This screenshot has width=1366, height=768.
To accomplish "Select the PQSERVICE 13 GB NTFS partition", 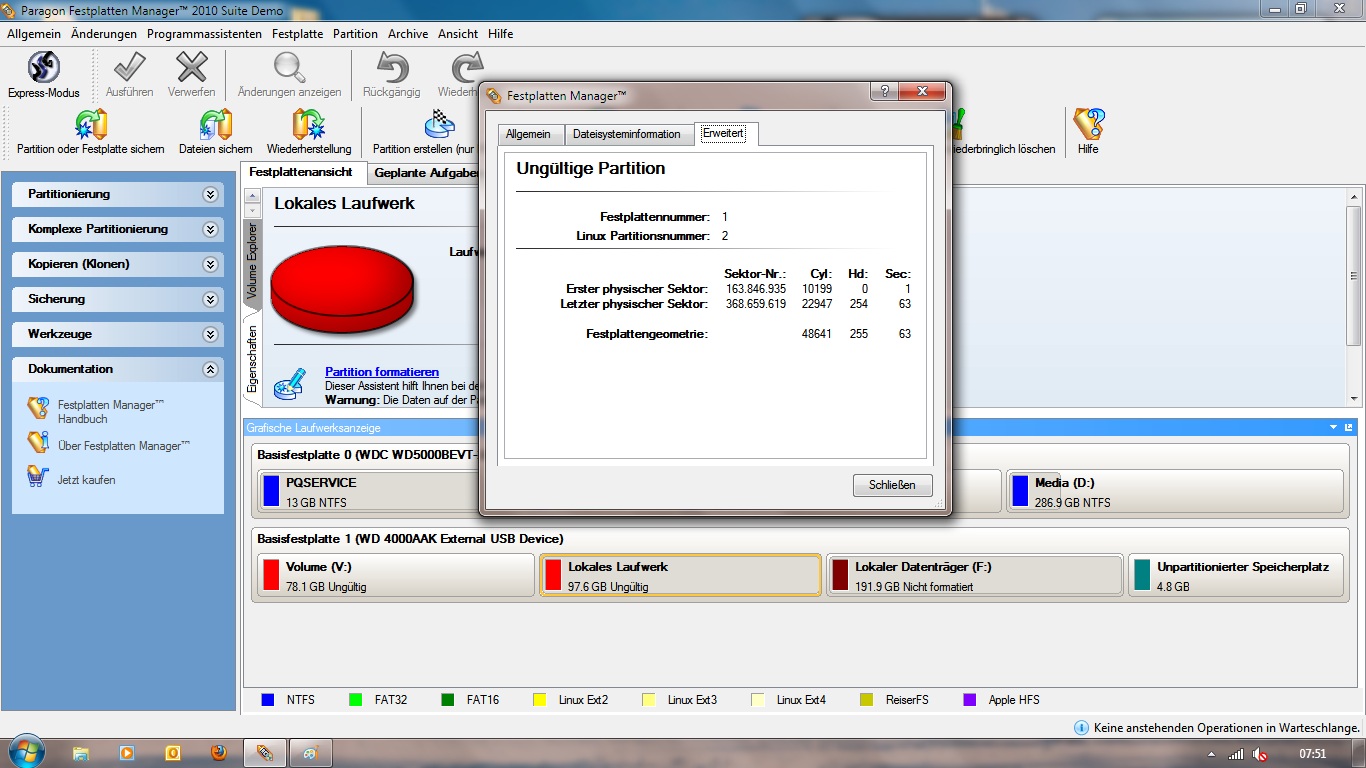I will point(368,491).
